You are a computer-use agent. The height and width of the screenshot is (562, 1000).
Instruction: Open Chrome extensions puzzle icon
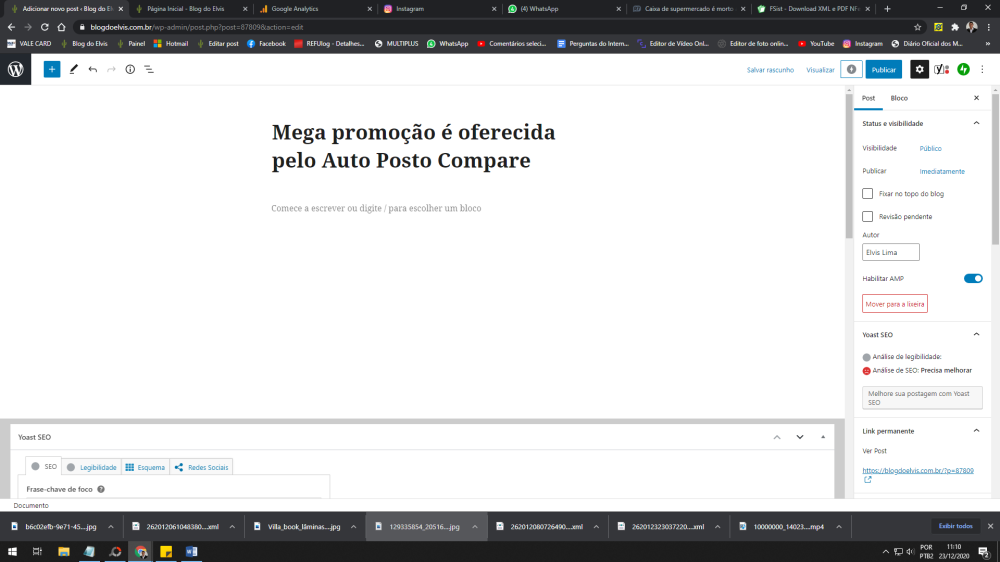[x=955, y=27]
